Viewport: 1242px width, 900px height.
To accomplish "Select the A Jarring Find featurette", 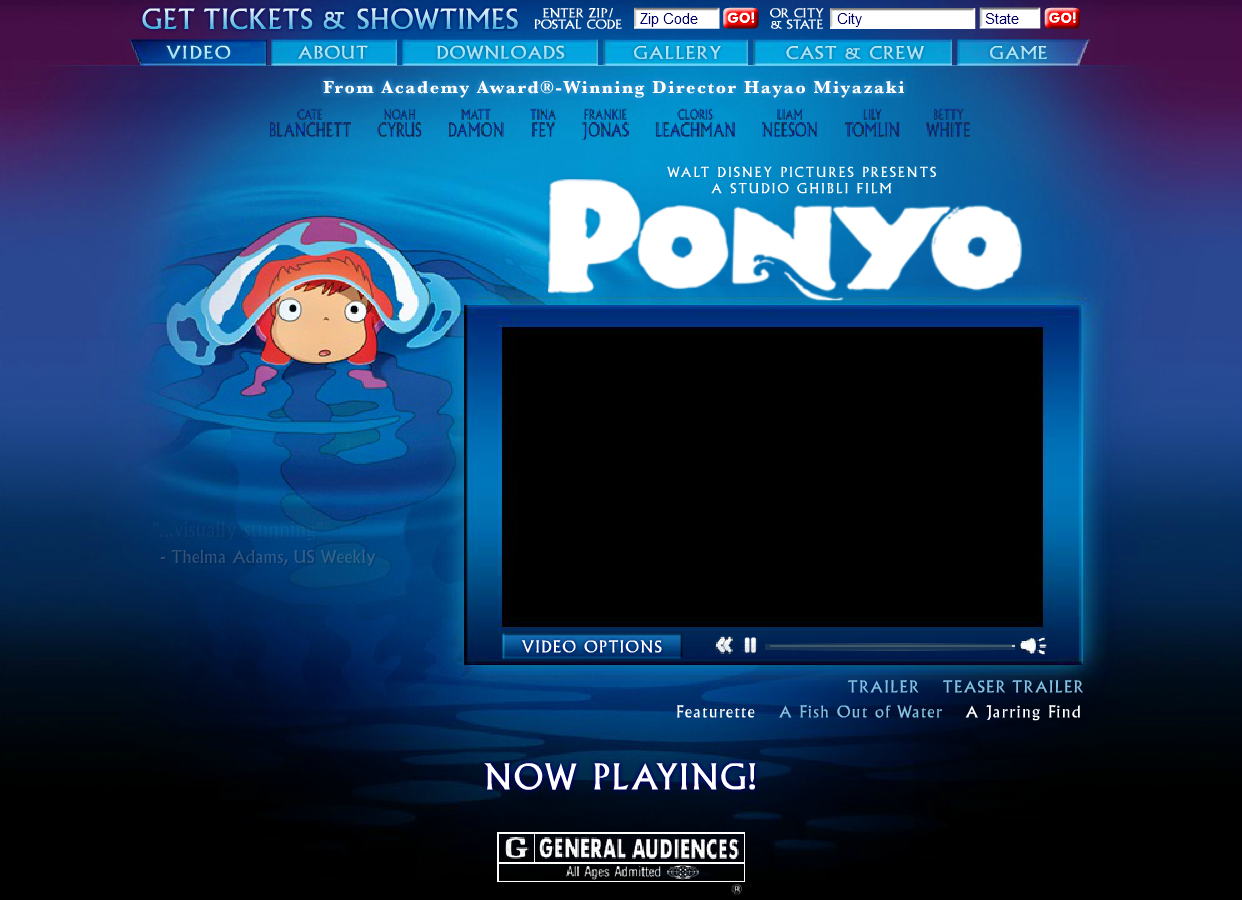I will [1023, 712].
